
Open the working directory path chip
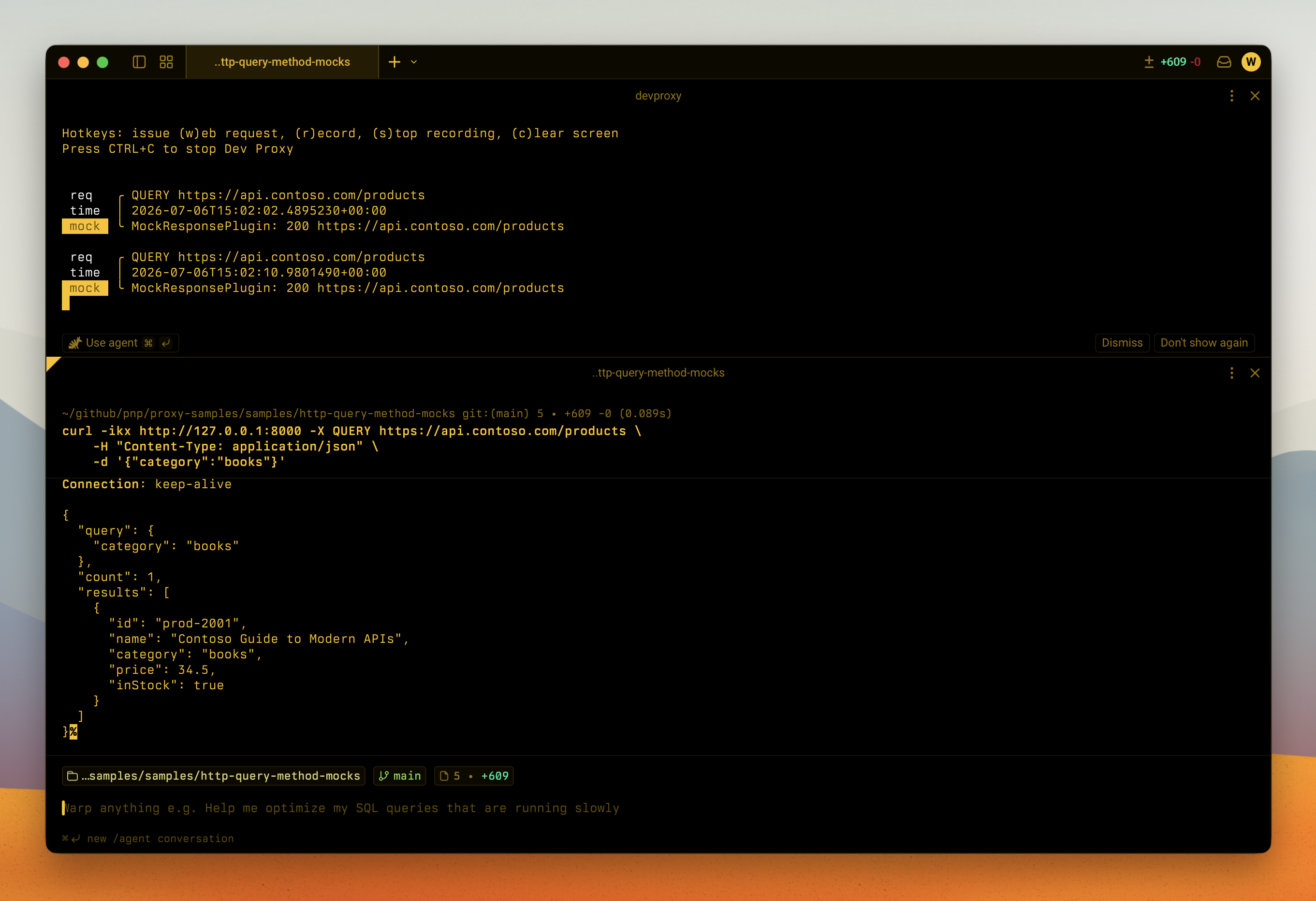click(x=214, y=776)
